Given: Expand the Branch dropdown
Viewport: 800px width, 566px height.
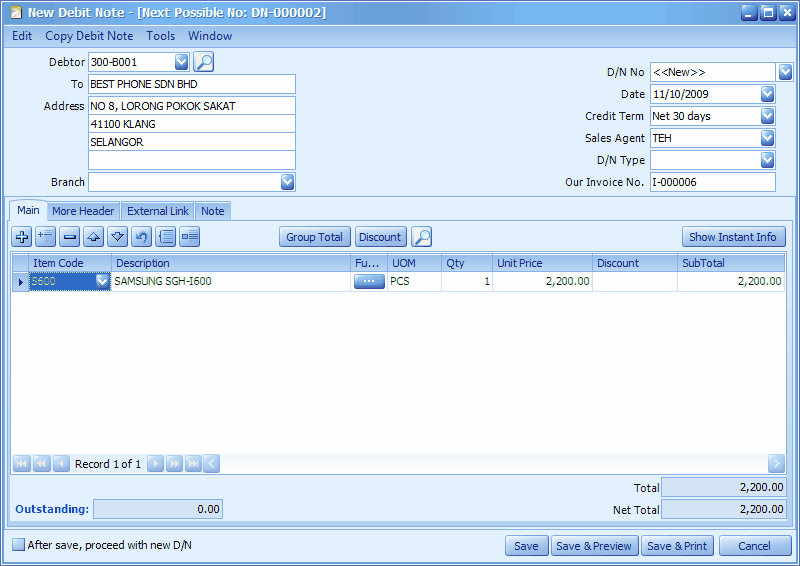Looking at the screenshot, I should point(287,182).
